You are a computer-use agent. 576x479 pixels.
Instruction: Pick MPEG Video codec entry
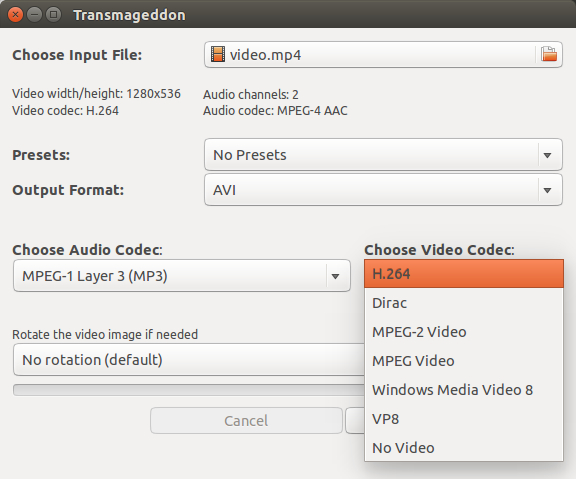tap(464, 361)
